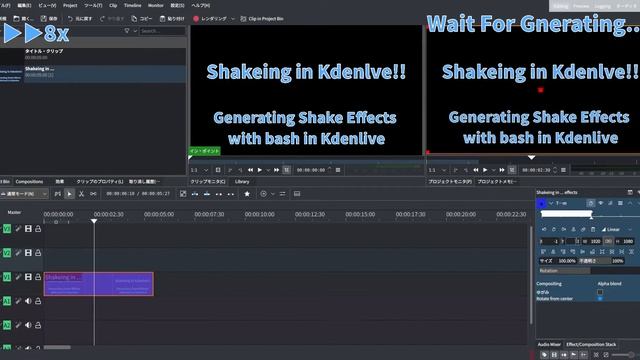640x360 pixels.
Task: Hide video on track V1
Action: click(28, 277)
